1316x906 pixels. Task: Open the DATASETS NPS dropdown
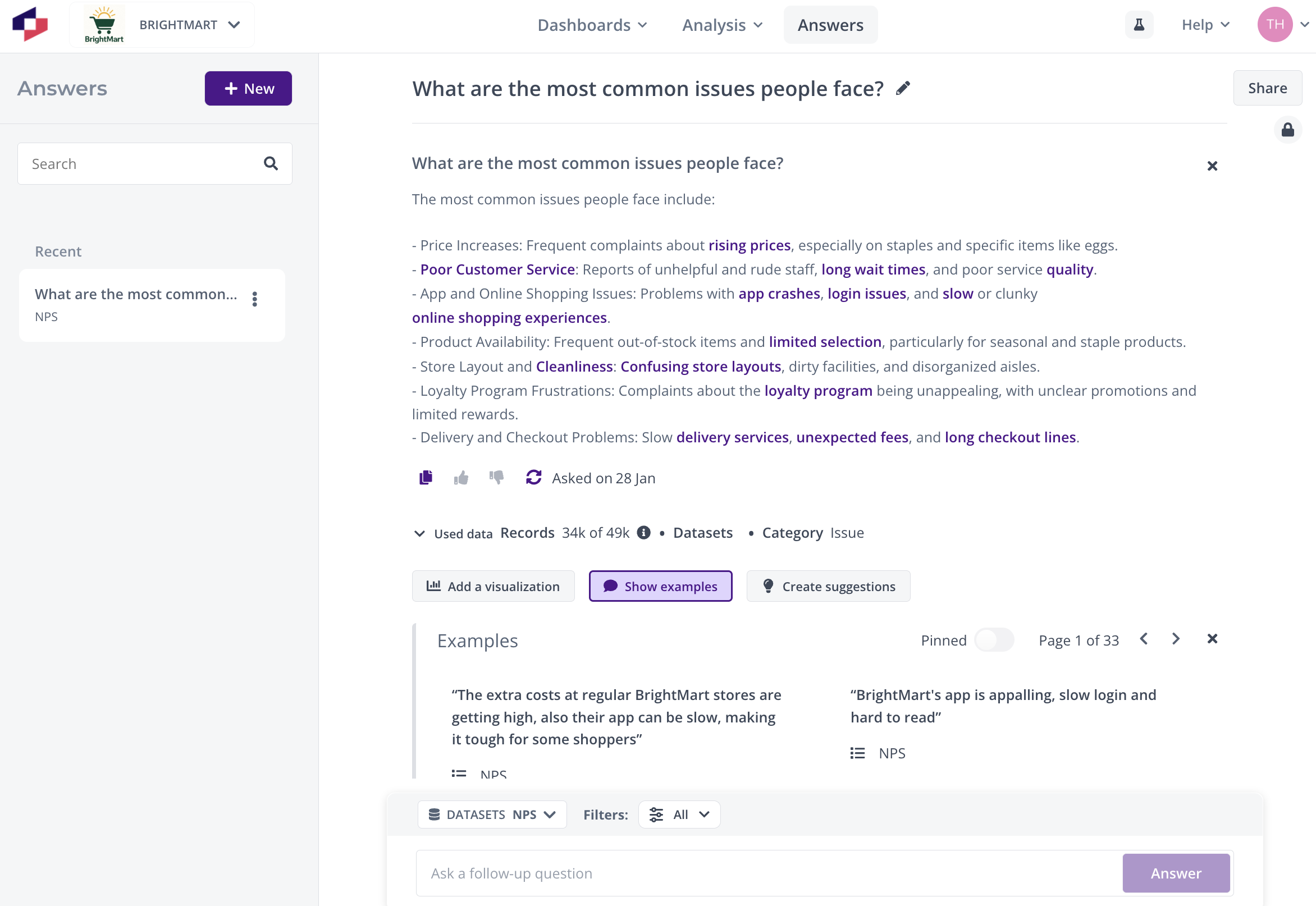[x=492, y=815]
